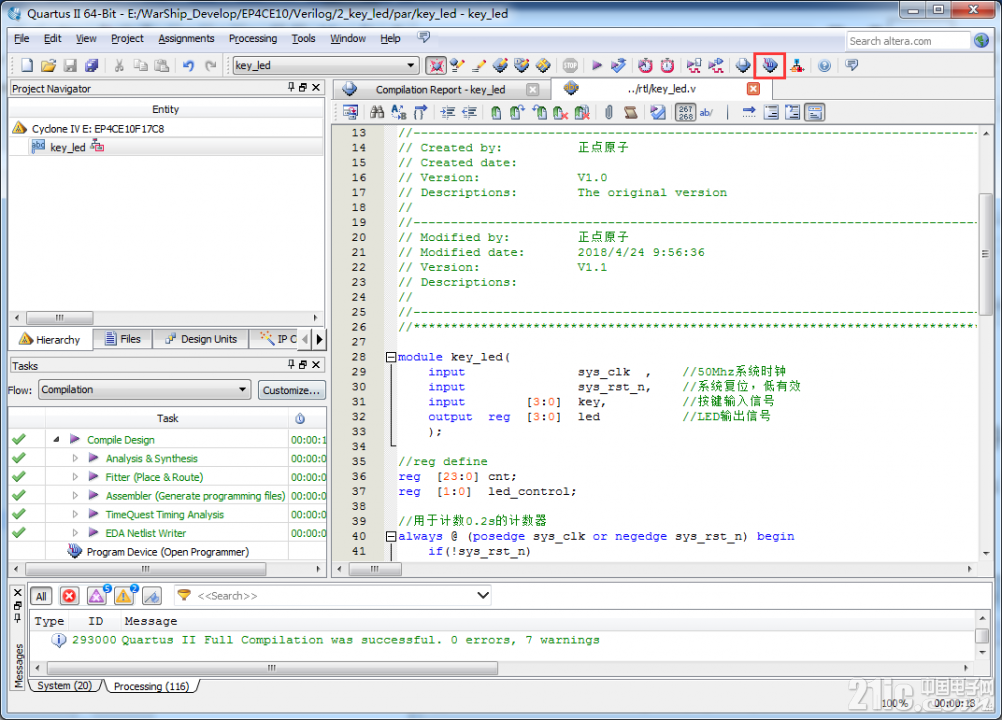The image size is (1002, 720).
Task: Open the Project menu
Action: pyautogui.click(x=127, y=39)
